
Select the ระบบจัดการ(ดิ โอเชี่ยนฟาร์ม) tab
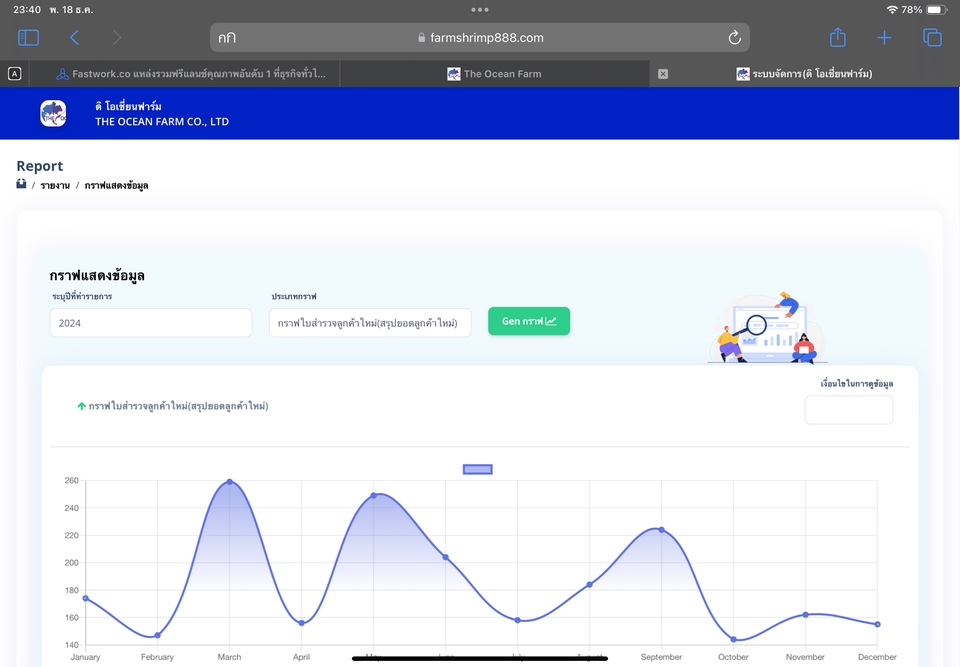tap(804, 73)
